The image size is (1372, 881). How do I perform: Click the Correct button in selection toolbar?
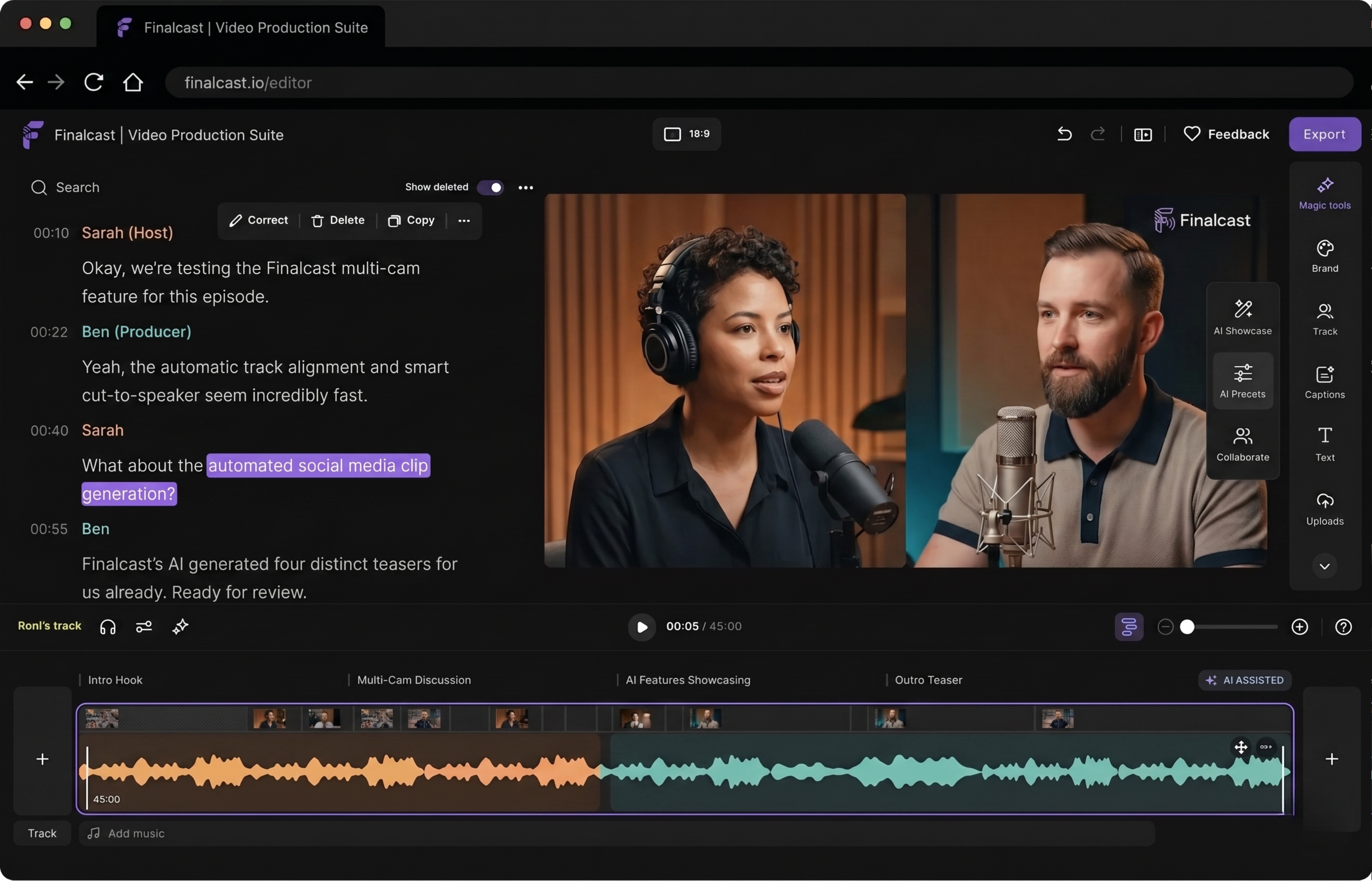[259, 220]
